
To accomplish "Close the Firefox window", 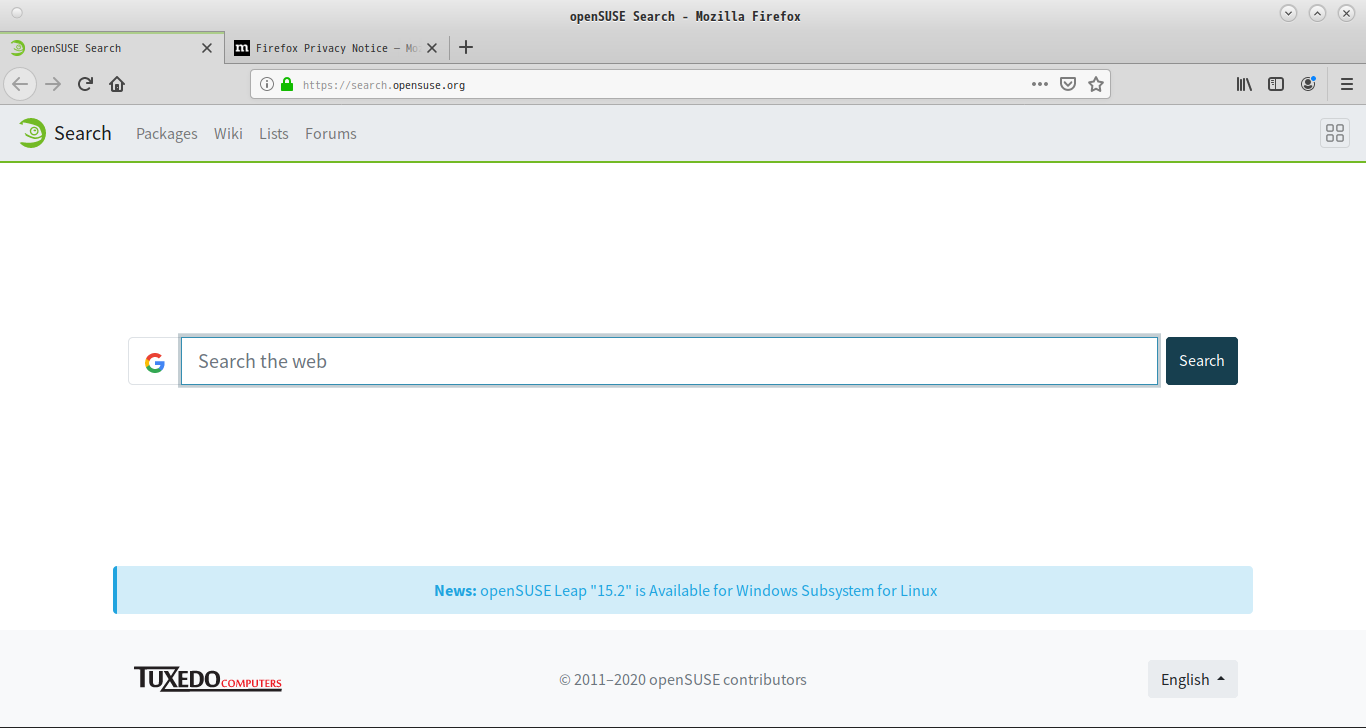I will coord(1347,13).
